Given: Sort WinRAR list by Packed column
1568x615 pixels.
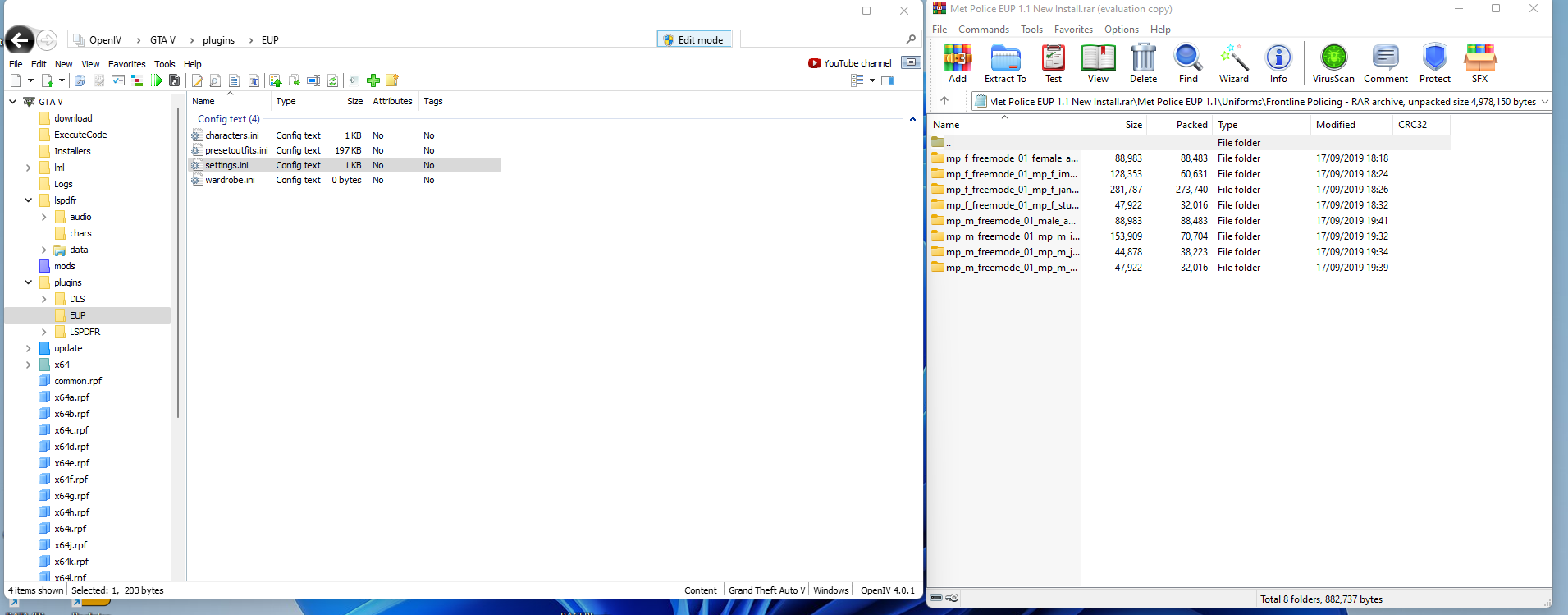Looking at the screenshot, I should pos(1179,125).
